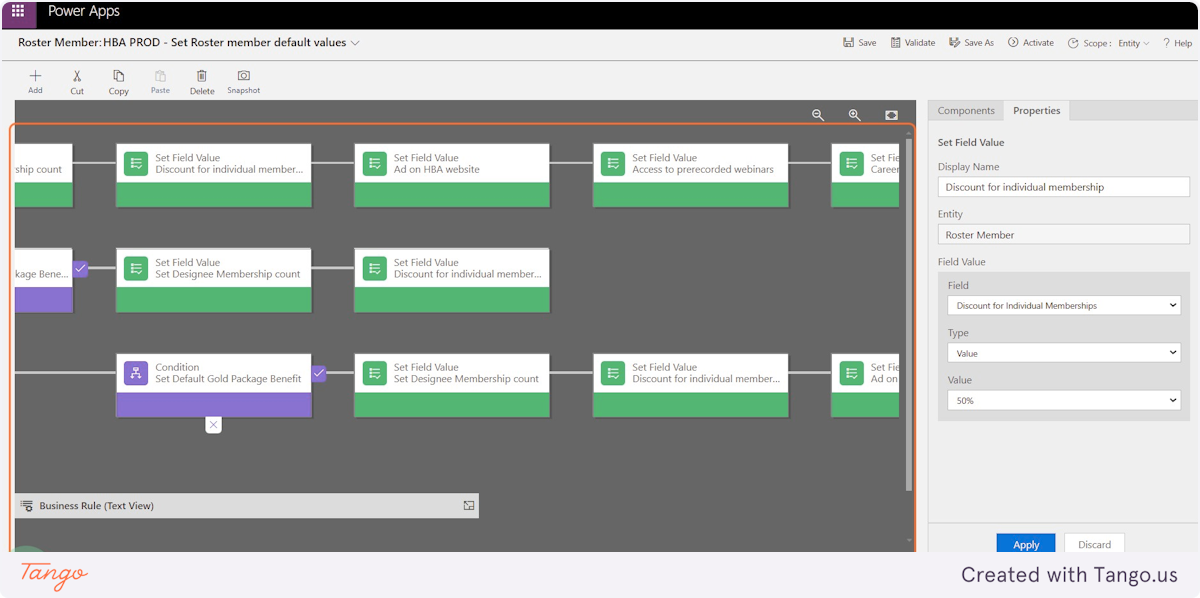The width and height of the screenshot is (1200, 598).
Task: Click the green icon on Ad on HBA website node
Action: click(374, 163)
